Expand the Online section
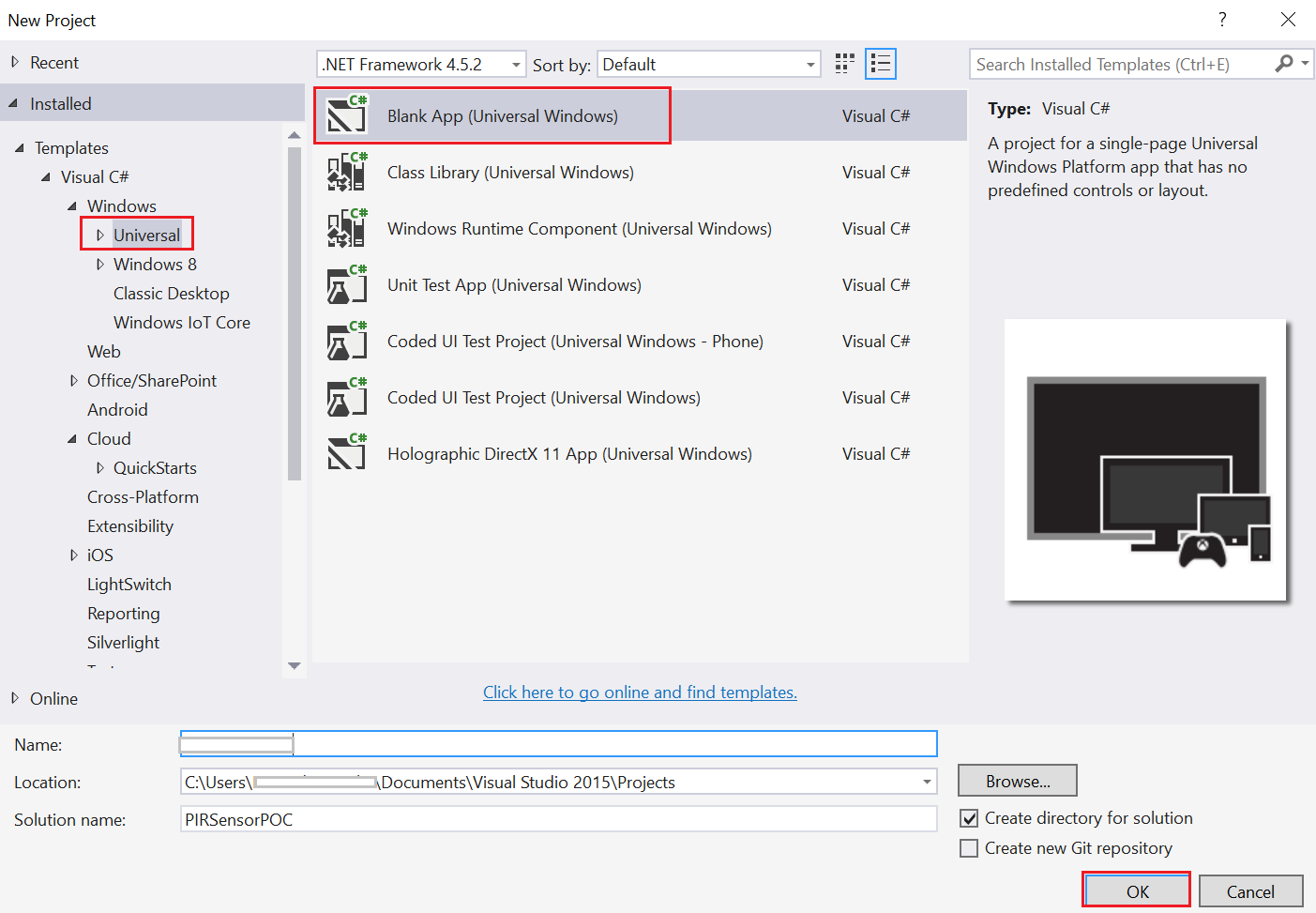 (15, 698)
